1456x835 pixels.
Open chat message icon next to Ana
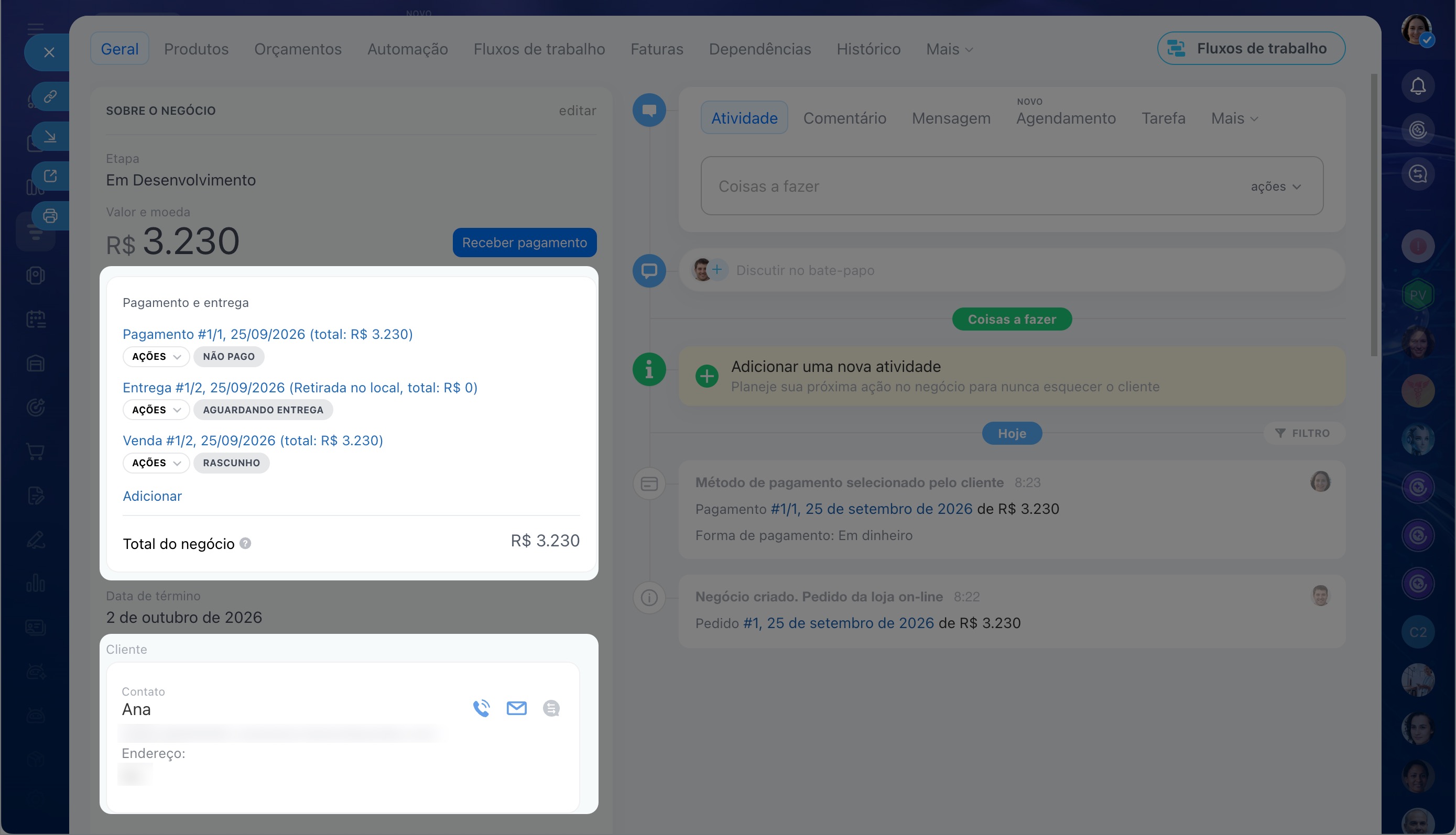click(x=551, y=708)
